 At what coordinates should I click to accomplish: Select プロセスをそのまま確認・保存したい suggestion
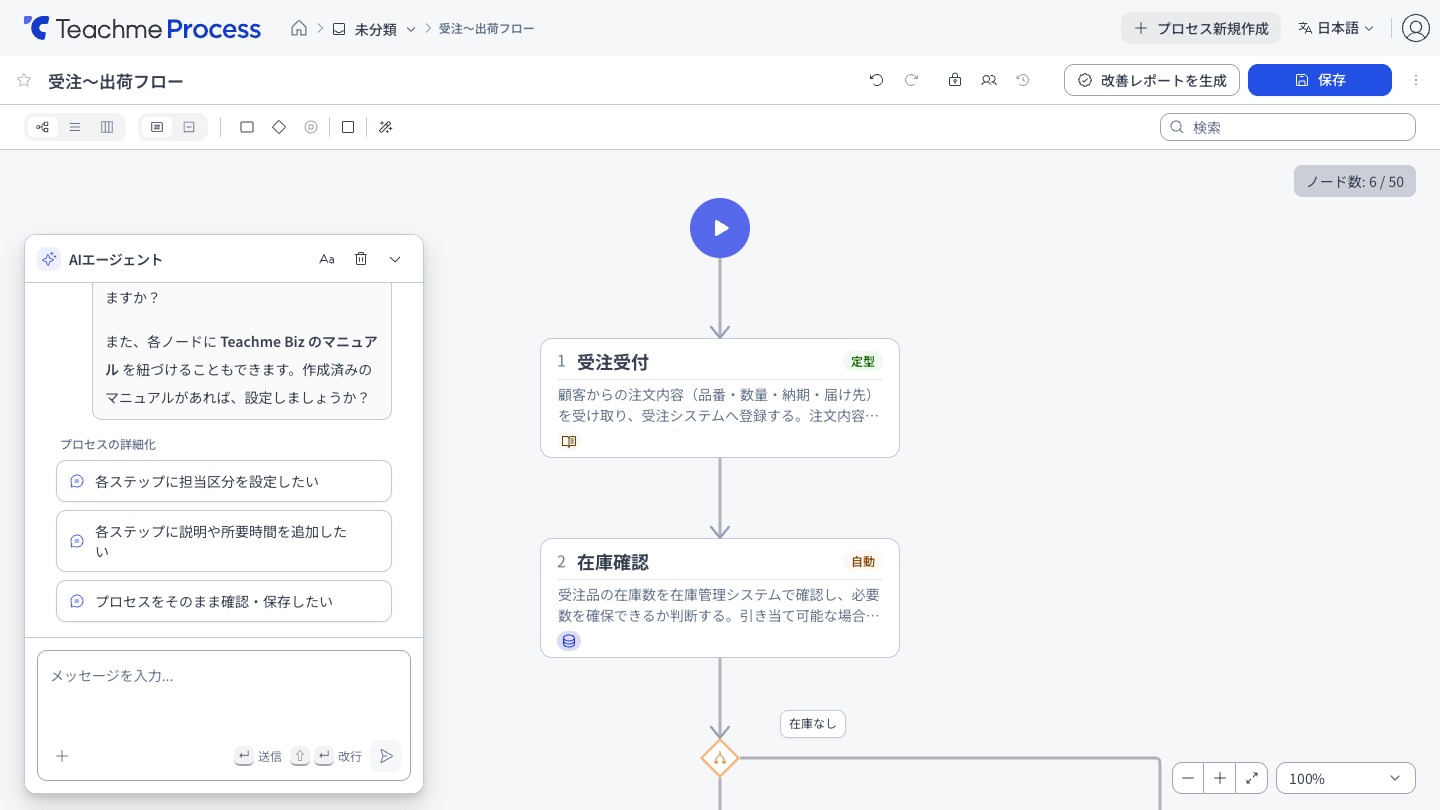[x=224, y=601]
